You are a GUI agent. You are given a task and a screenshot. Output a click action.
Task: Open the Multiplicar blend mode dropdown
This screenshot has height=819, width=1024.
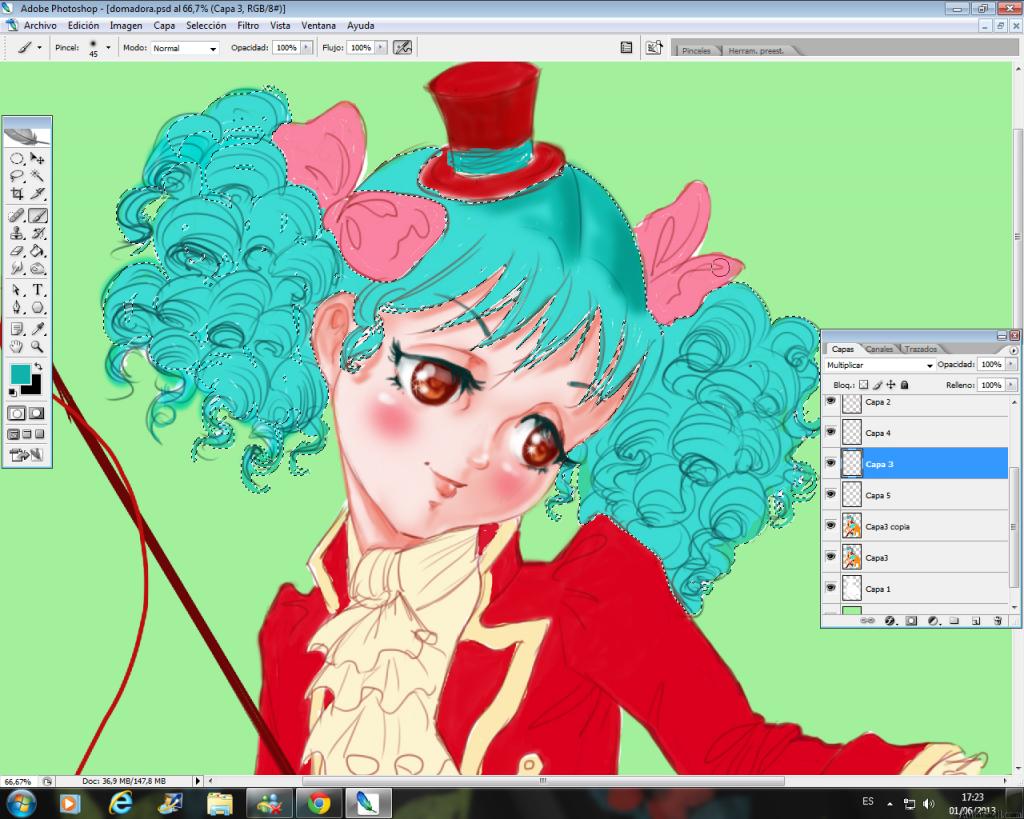coord(879,365)
